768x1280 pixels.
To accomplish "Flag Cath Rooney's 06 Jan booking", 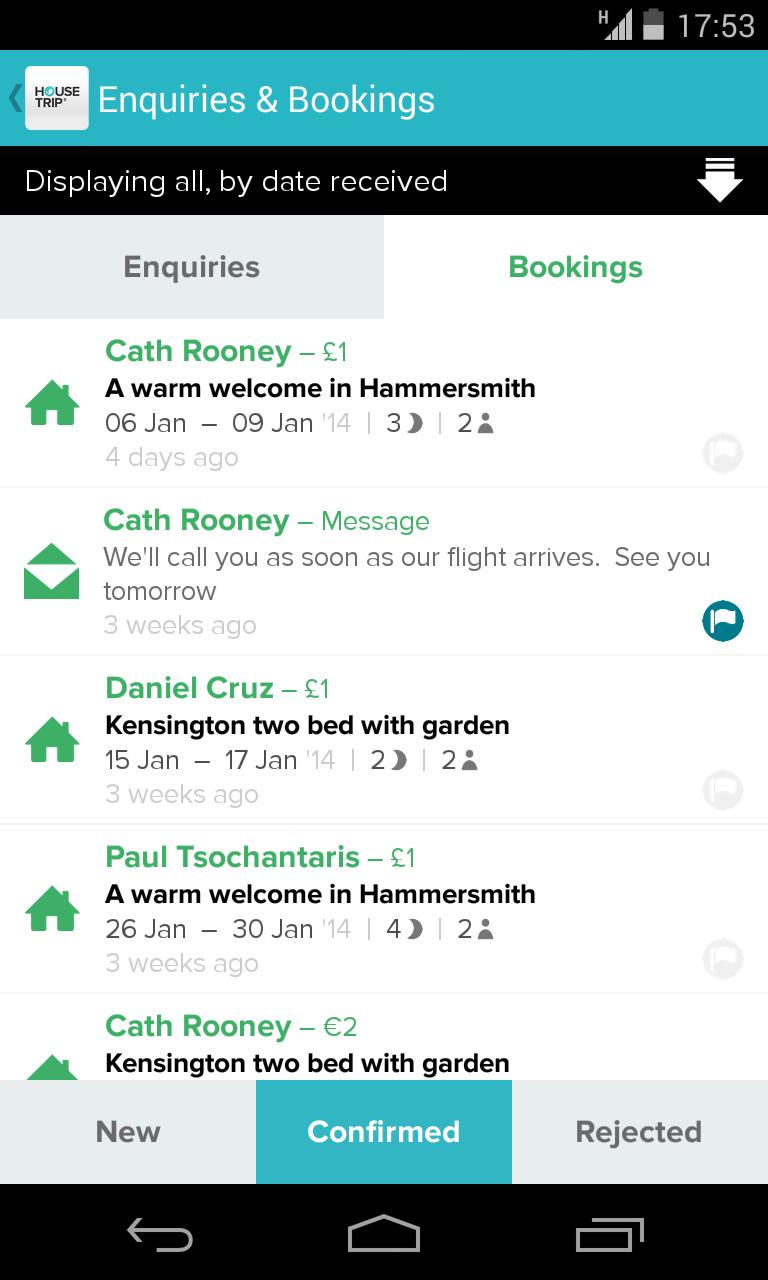I will (x=722, y=453).
